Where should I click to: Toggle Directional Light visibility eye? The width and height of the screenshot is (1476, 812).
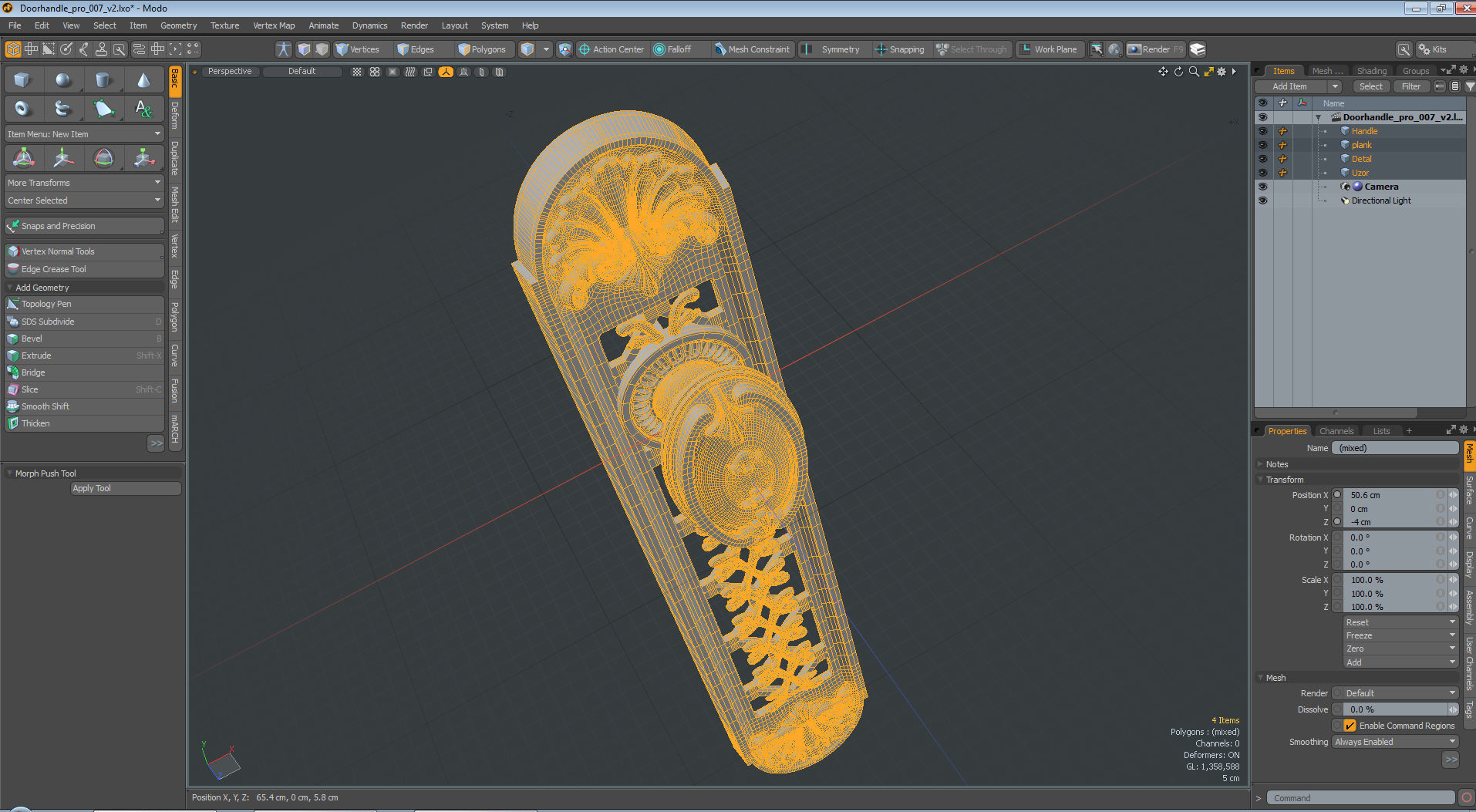[1262, 200]
